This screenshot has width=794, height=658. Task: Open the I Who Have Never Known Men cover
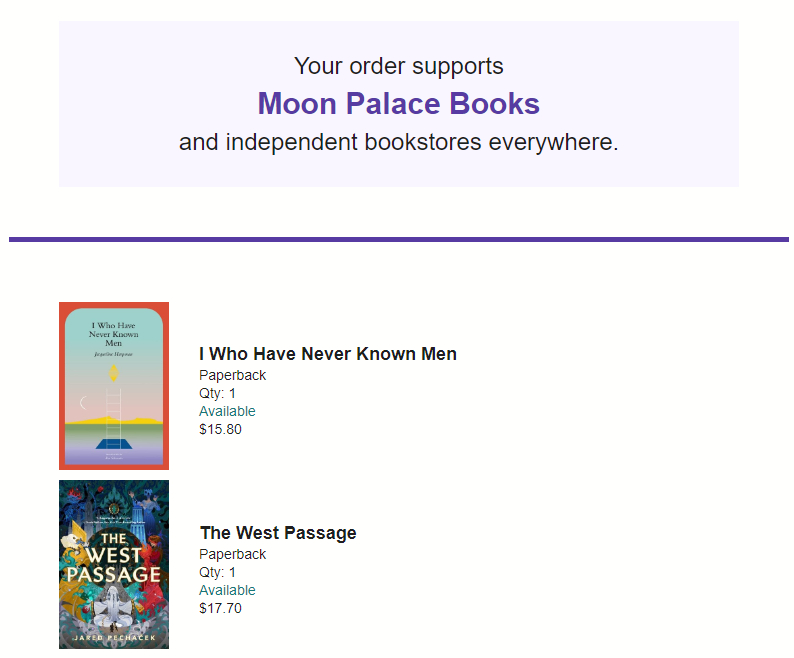coord(114,385)
